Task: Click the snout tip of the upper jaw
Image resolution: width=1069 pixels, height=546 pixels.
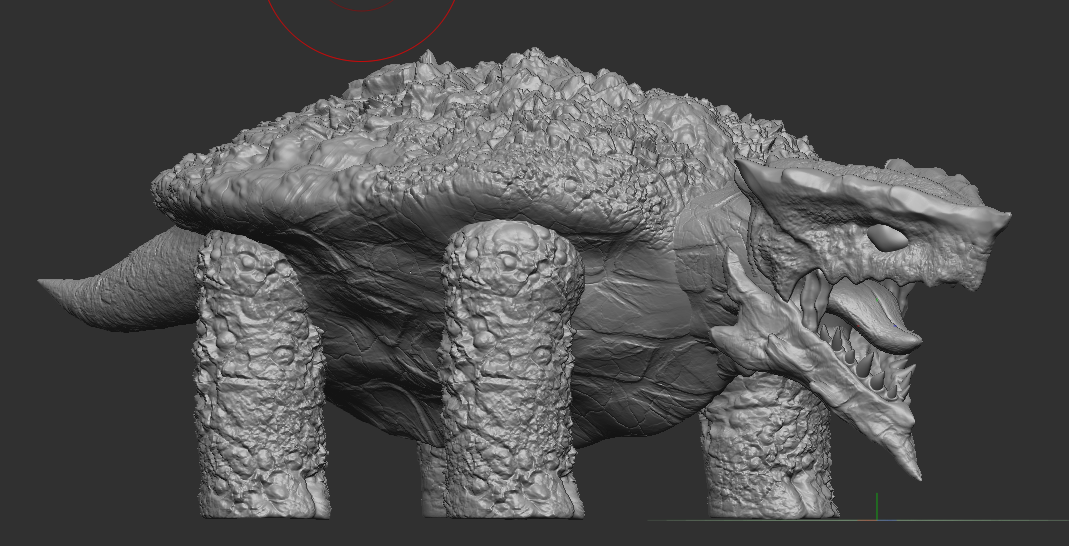Action: pos(997,219)
